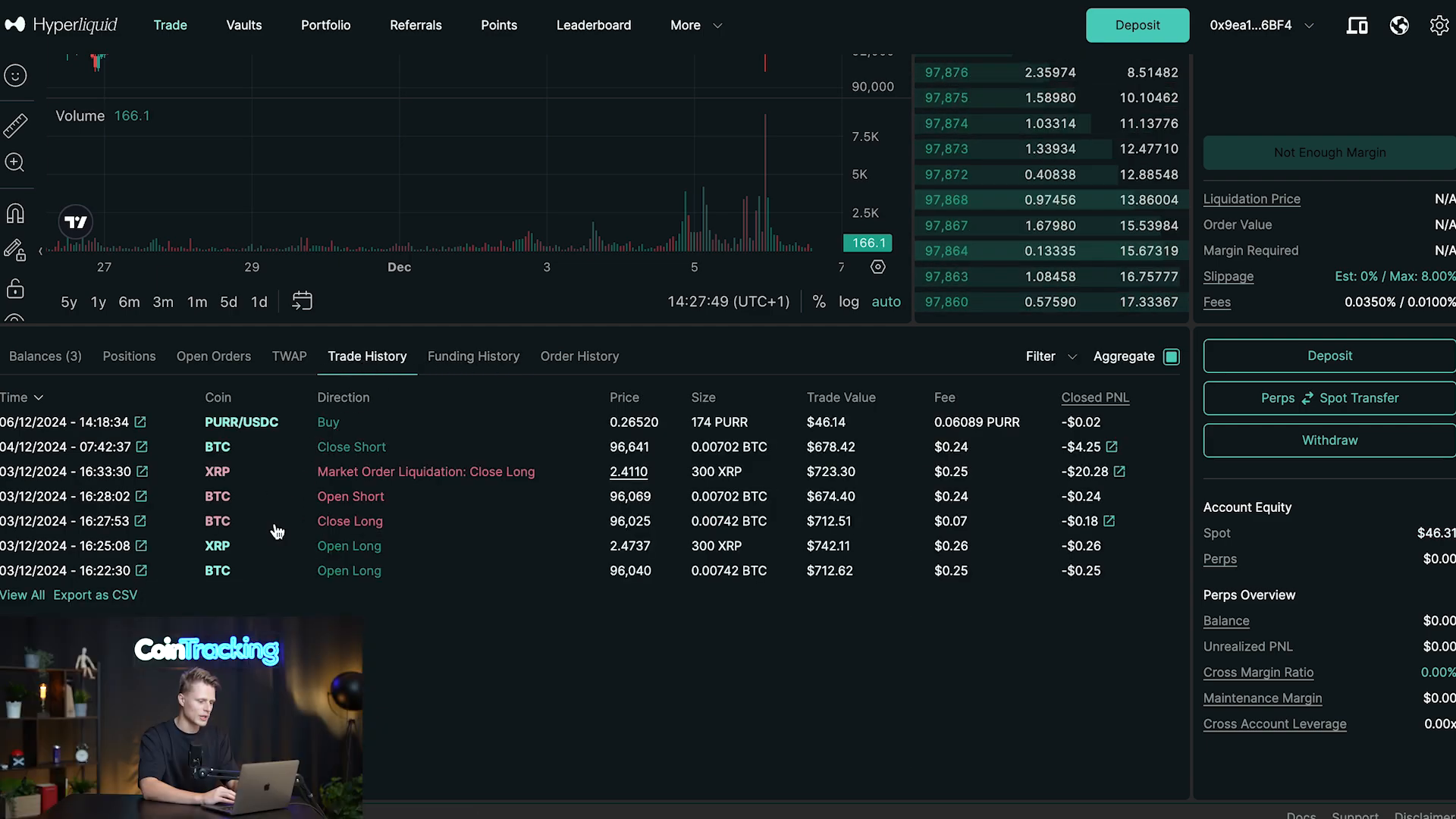
Task: Expand the More menu dropdown
Action: tap(695, 25)
